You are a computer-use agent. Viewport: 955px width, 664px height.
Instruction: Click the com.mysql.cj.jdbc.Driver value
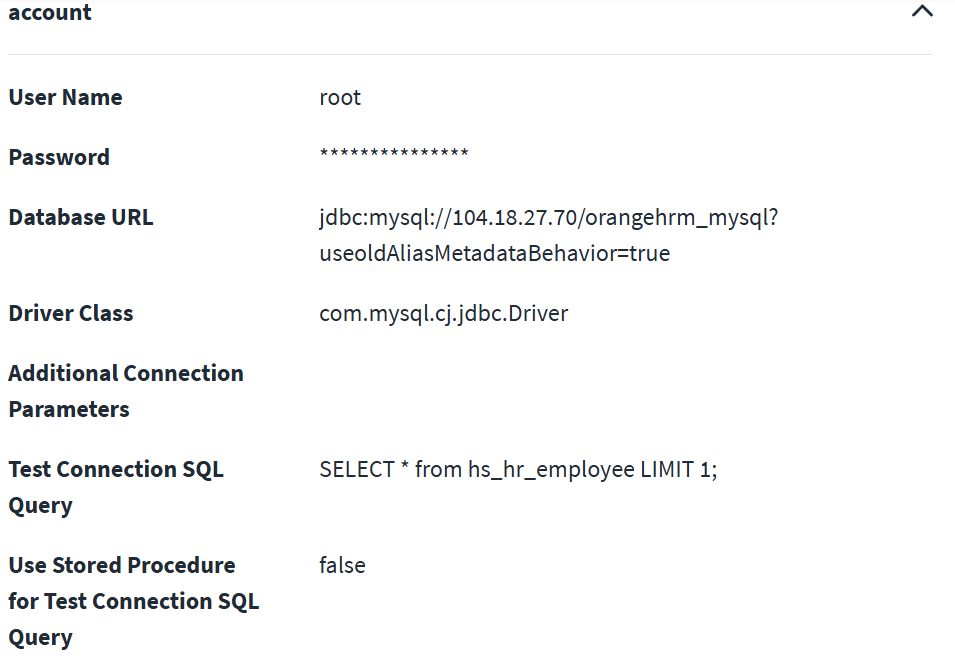pyautogui.click(x=443, y=313)
